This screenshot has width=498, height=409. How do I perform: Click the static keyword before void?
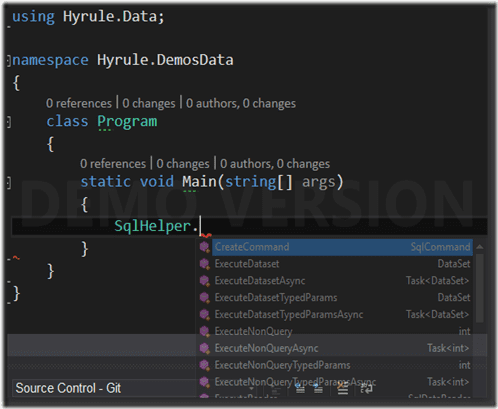(106, 182)
